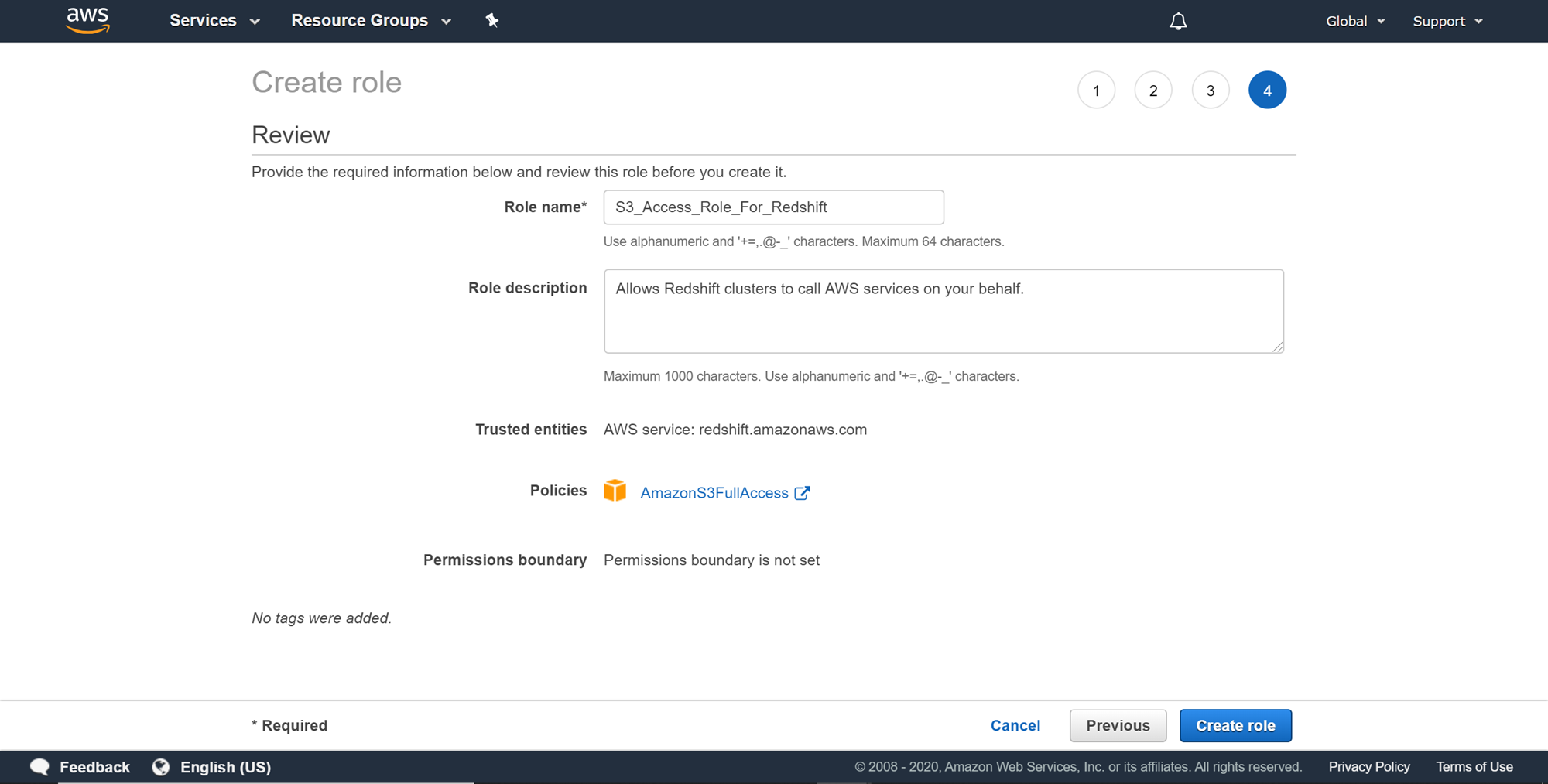The height and width of the screenshot is (784, 1548).
Task: Open the Global region dropdown
Action: pos(1354,21)
